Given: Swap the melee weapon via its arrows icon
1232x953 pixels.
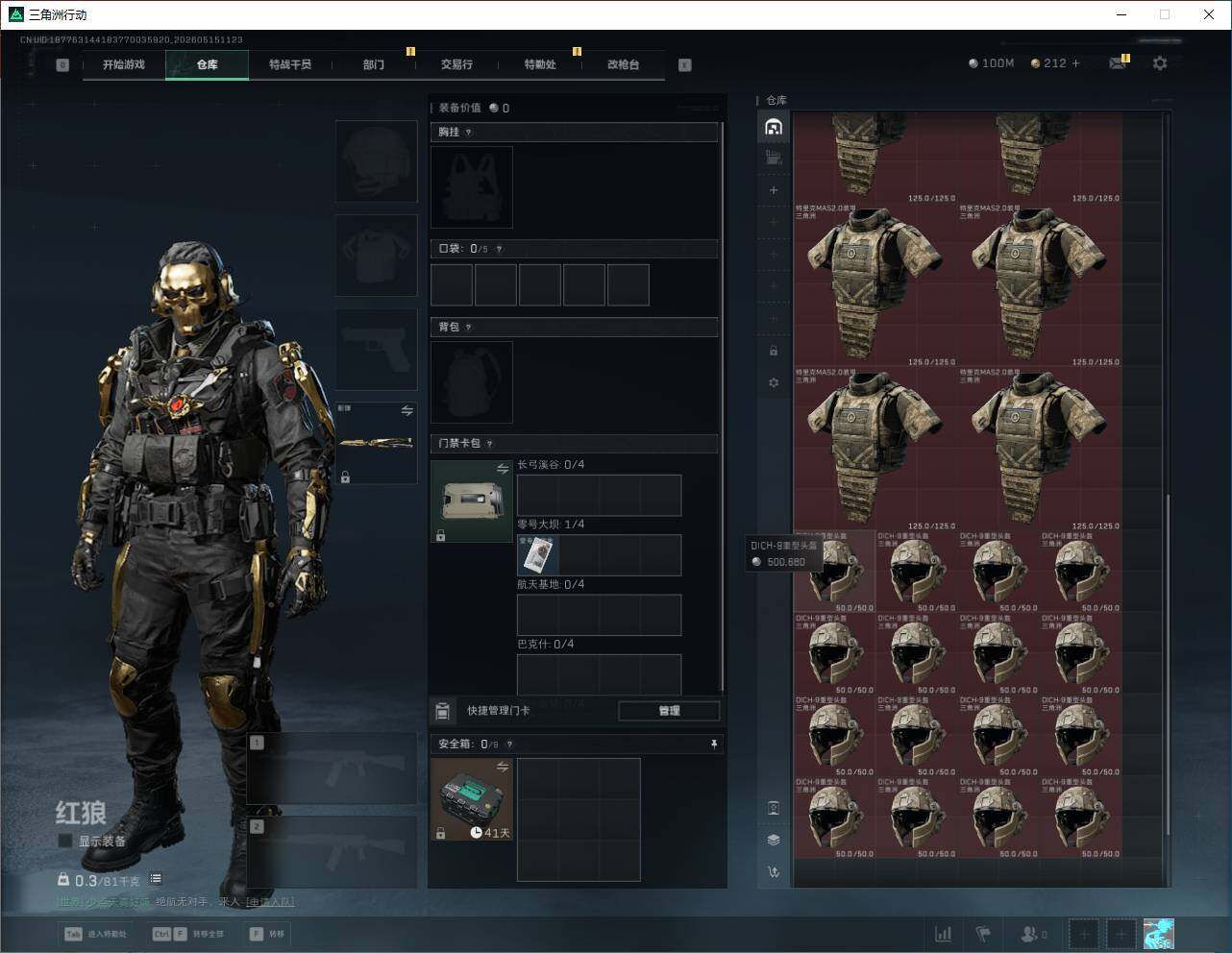Looking at the screenshot, I should click(407, 411).
